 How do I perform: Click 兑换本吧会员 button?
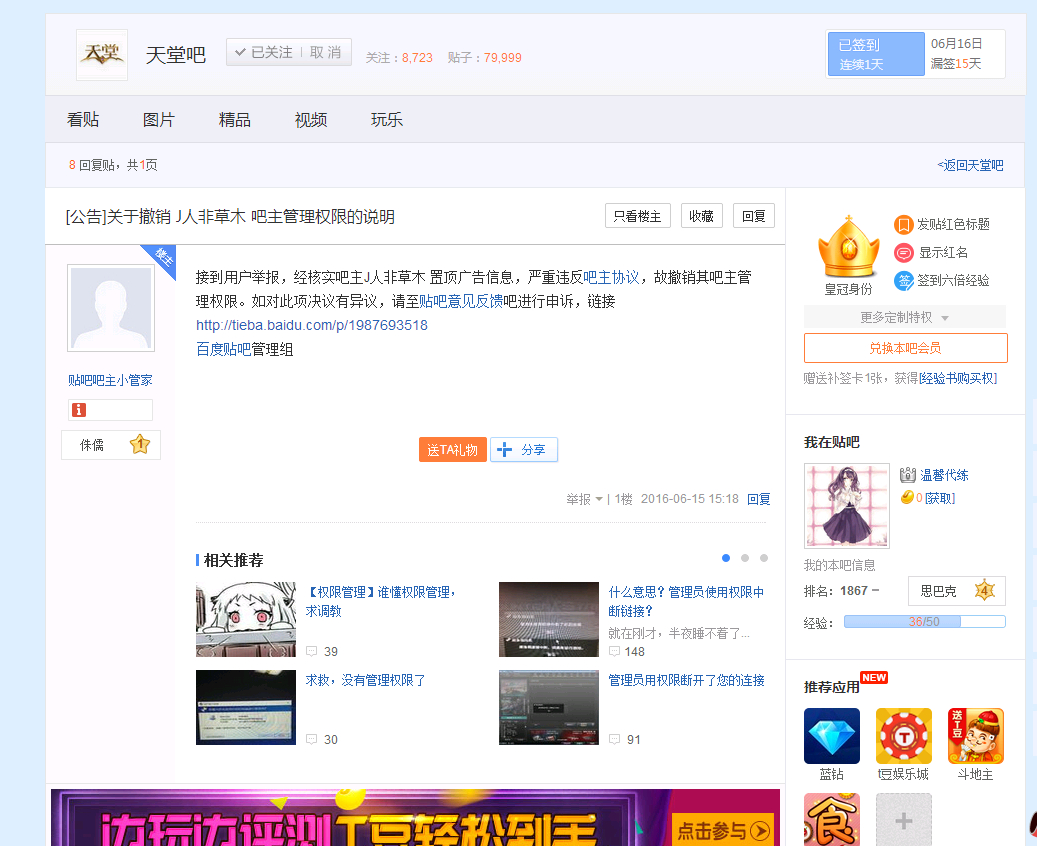[905, 348]
